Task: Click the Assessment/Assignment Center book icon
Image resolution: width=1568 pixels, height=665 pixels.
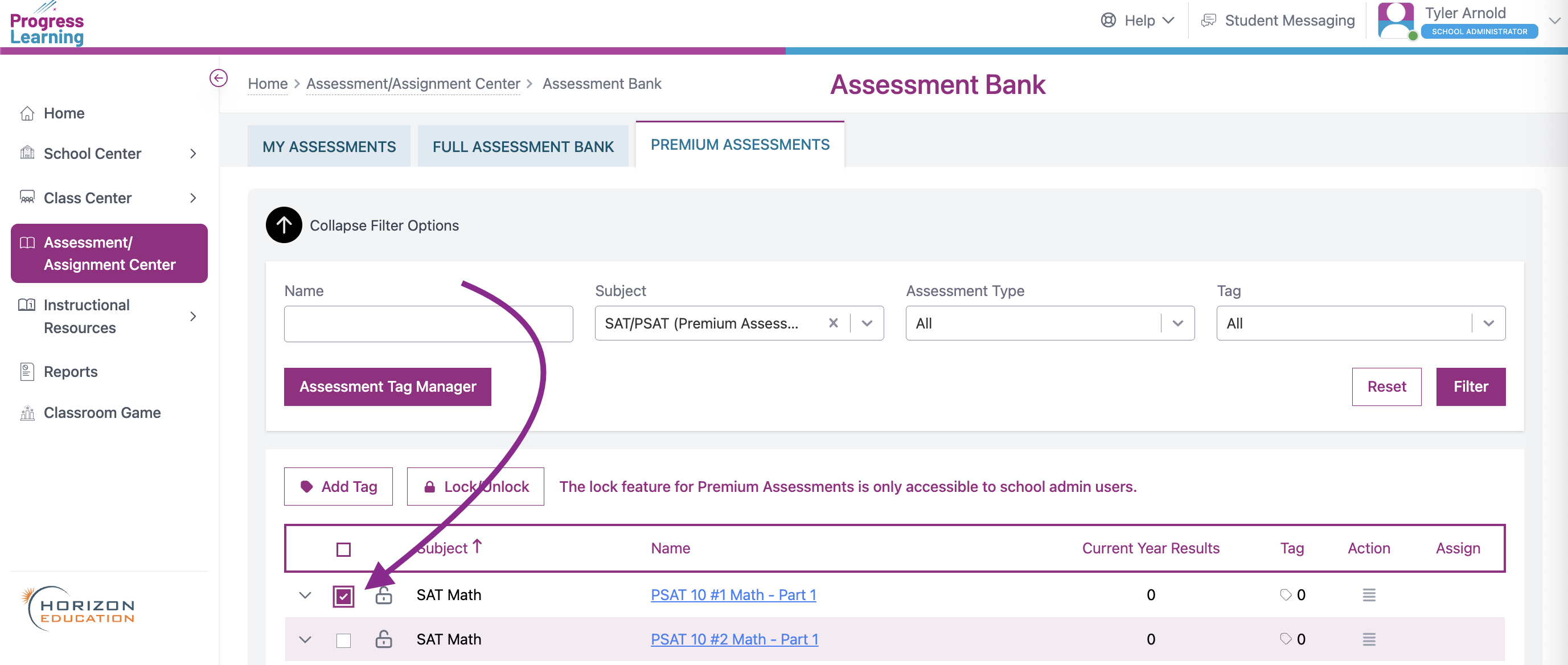Action: point(27,243)
